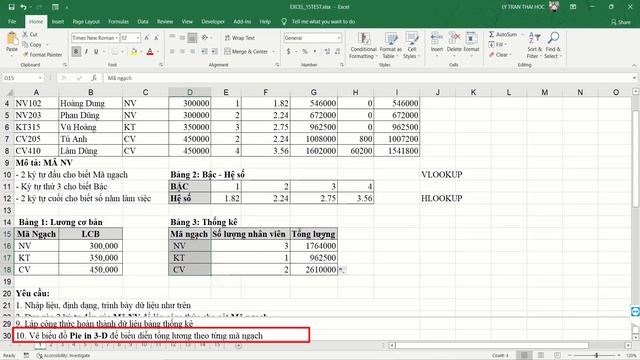640x360 pixels.
Task: Click the Insert Function fx icon
Action: [94, 78]
